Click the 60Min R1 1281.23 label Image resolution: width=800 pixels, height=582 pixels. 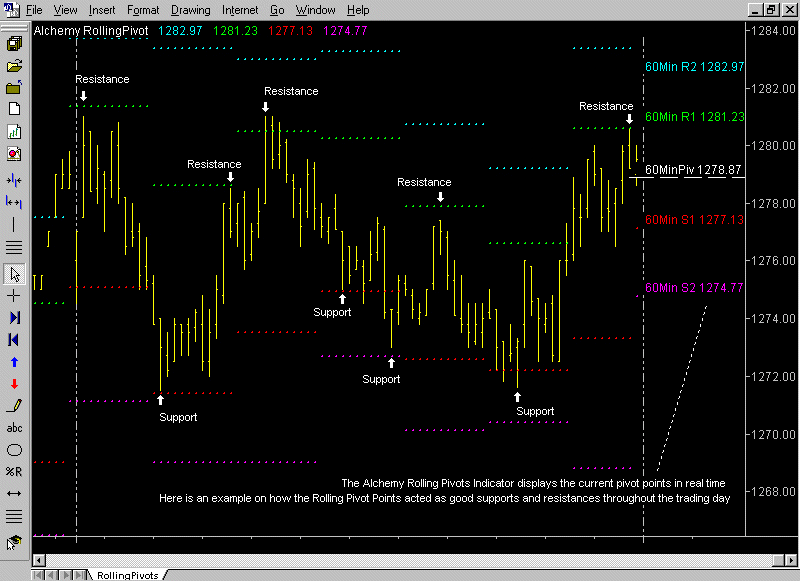tap(694, 117)
